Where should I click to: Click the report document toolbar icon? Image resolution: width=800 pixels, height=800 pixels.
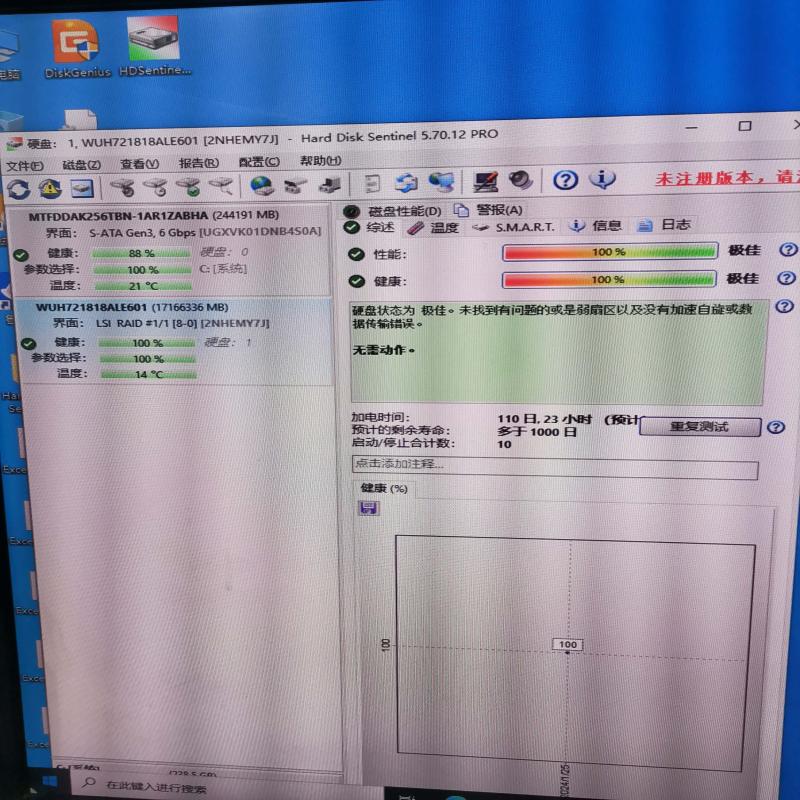click(x=372, y=183)
